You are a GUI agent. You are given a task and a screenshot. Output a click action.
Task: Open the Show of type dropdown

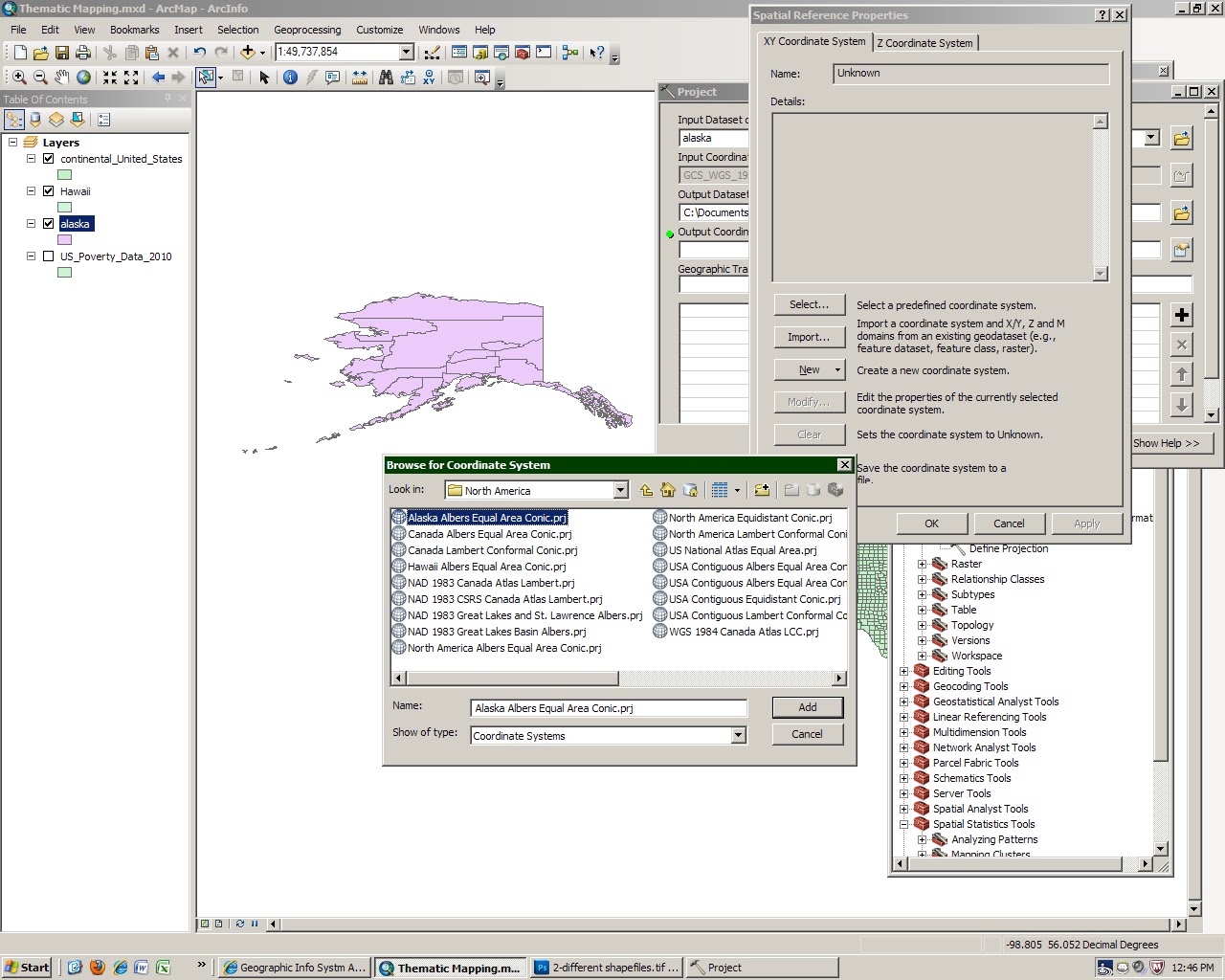click(x=738, y=735)
